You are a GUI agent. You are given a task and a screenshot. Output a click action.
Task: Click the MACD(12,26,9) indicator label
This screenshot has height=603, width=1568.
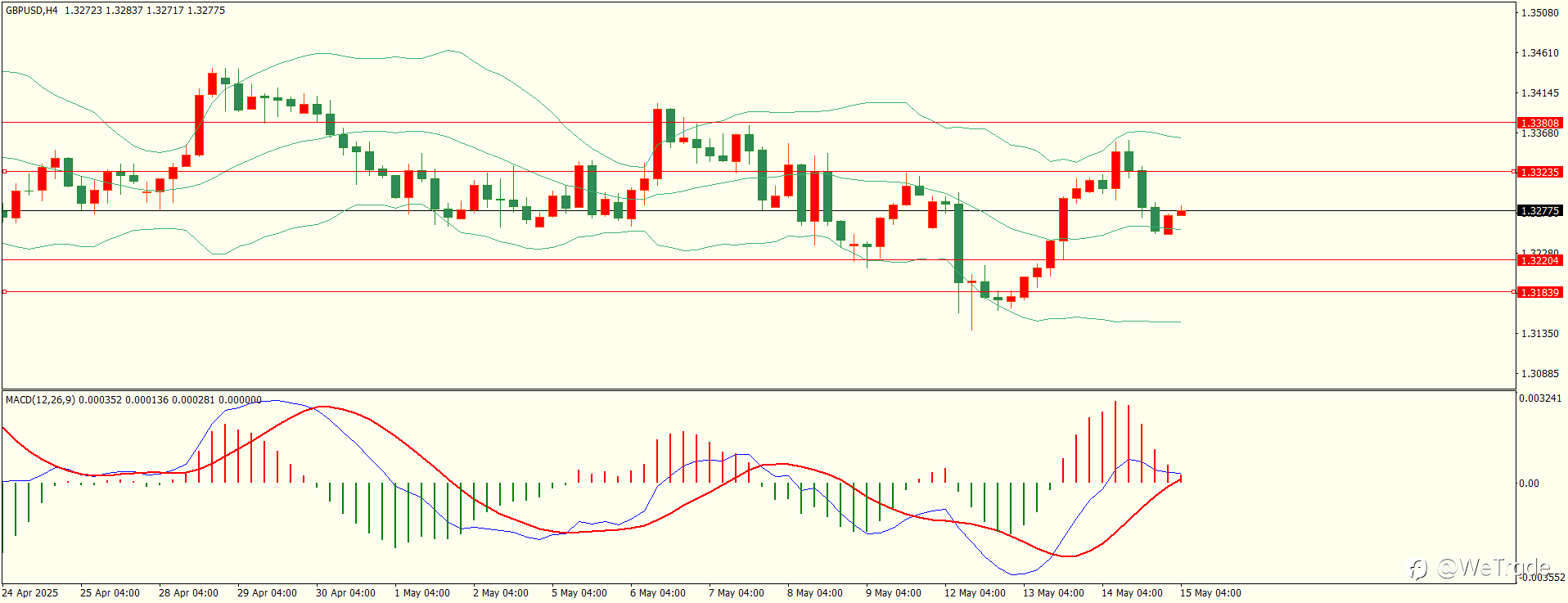[40, 399]
